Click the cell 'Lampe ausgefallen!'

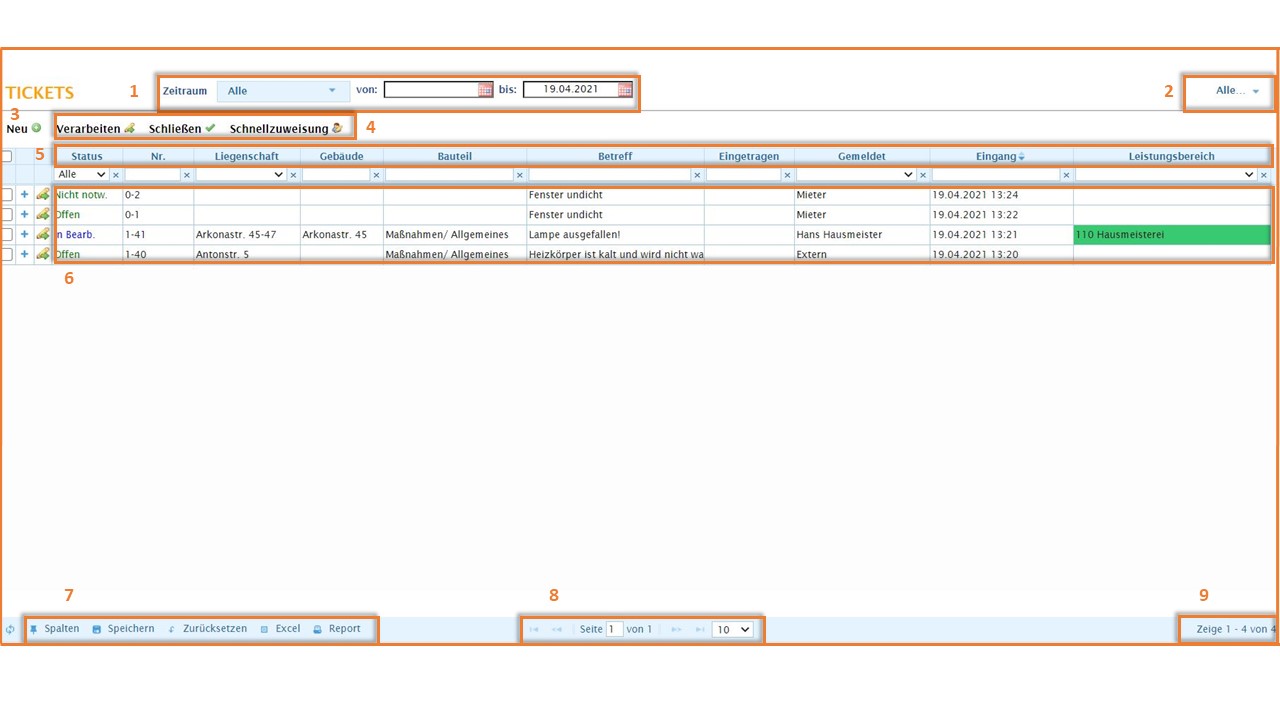click(615, 234)
